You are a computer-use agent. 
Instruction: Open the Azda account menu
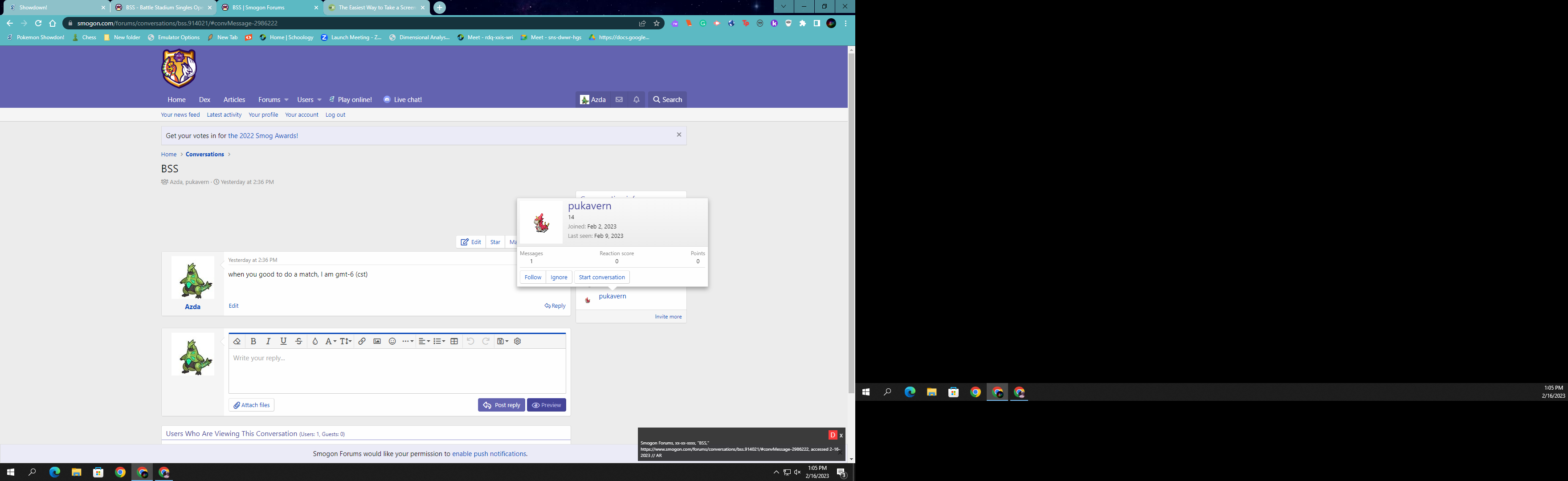[593, 100]
